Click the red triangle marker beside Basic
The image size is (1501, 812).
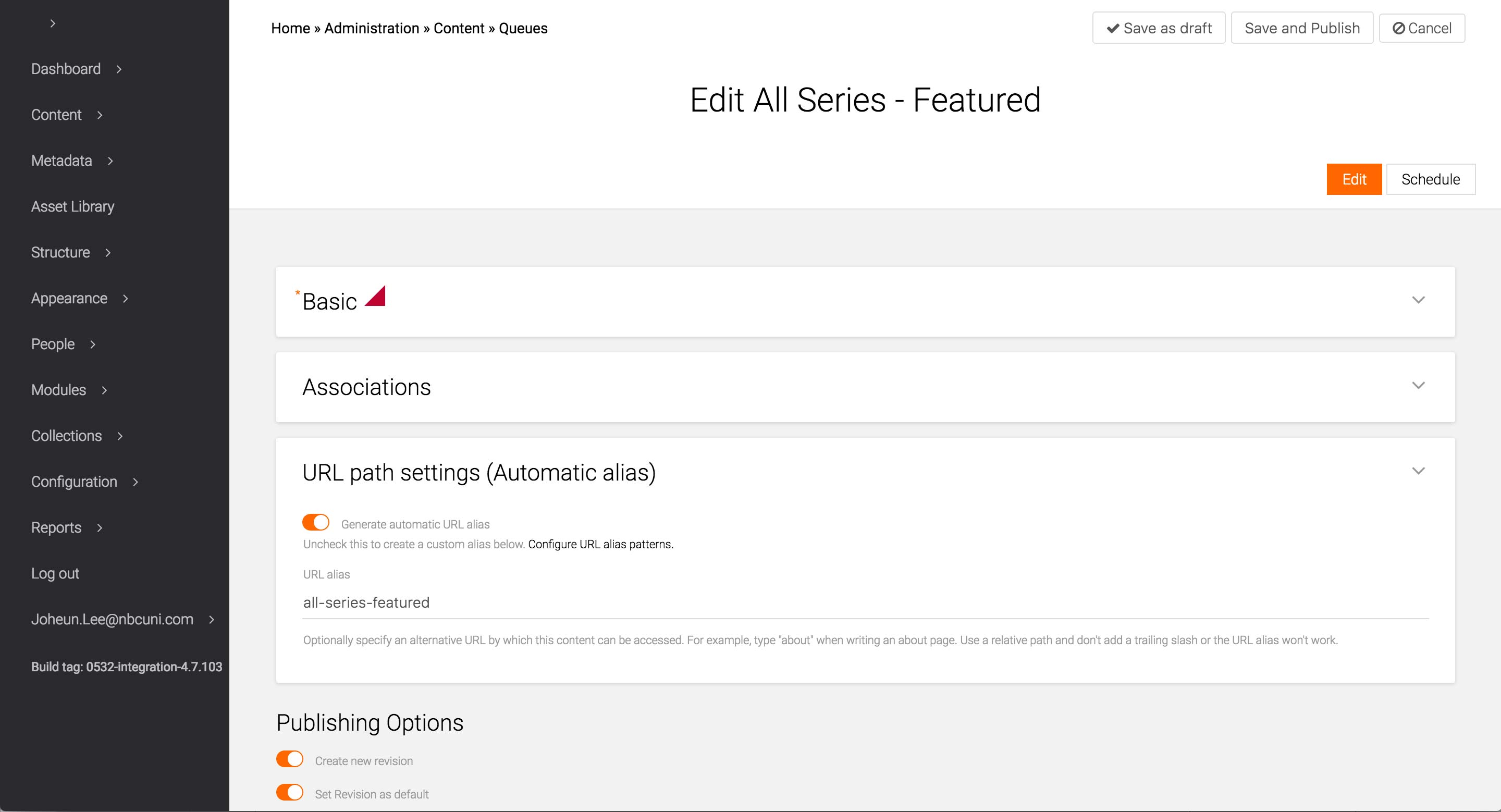(377, 298)
